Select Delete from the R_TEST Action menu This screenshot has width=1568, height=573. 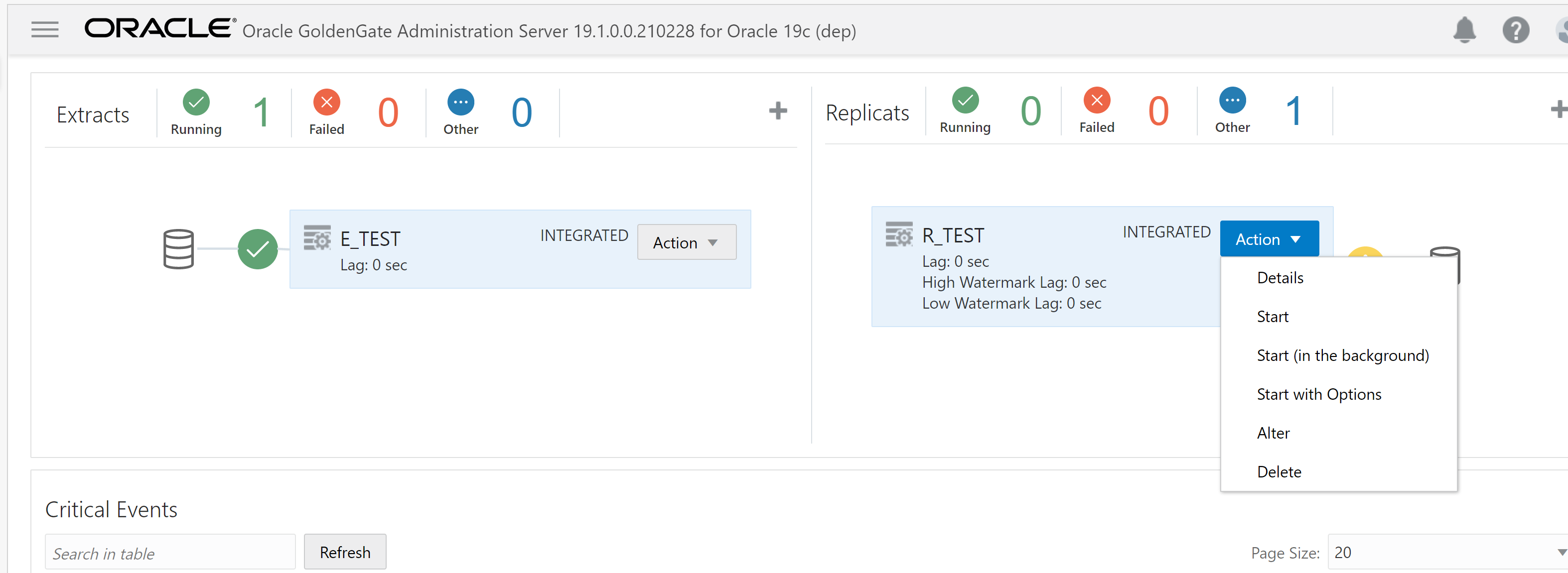coord(1279,472)
